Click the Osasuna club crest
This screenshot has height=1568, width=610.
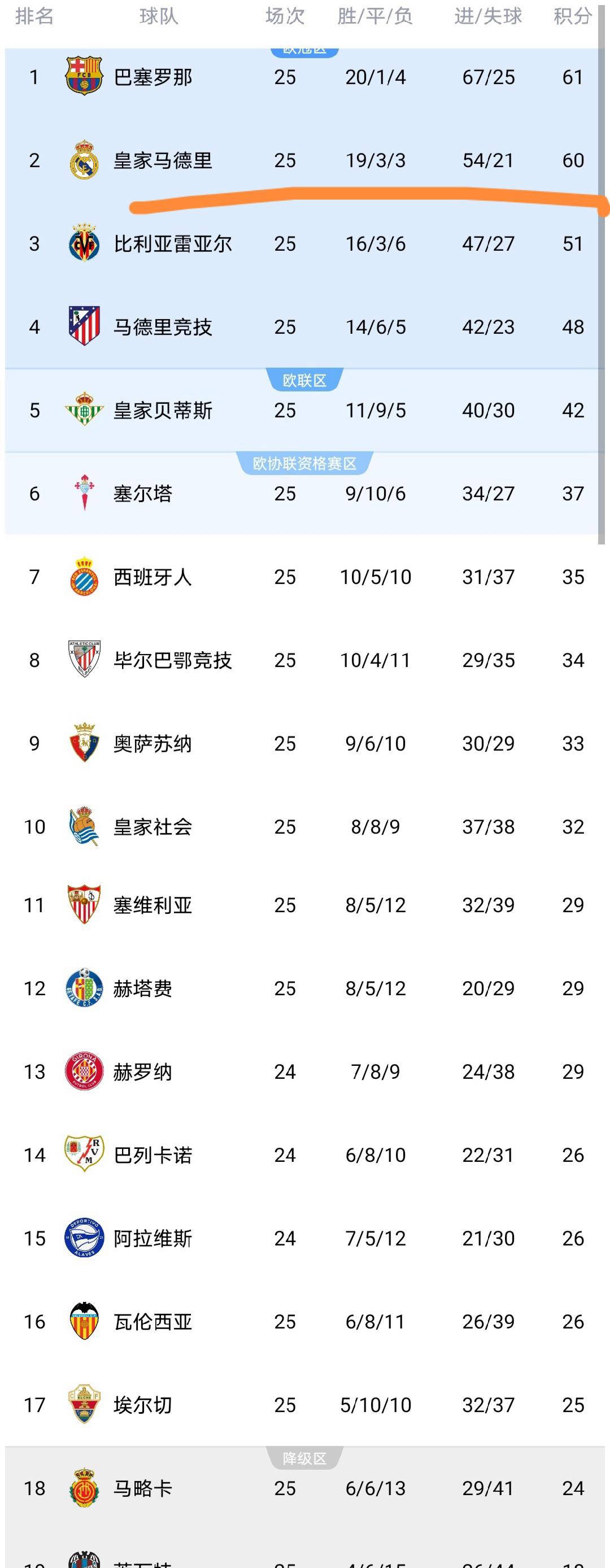click(x=84, y=743)
